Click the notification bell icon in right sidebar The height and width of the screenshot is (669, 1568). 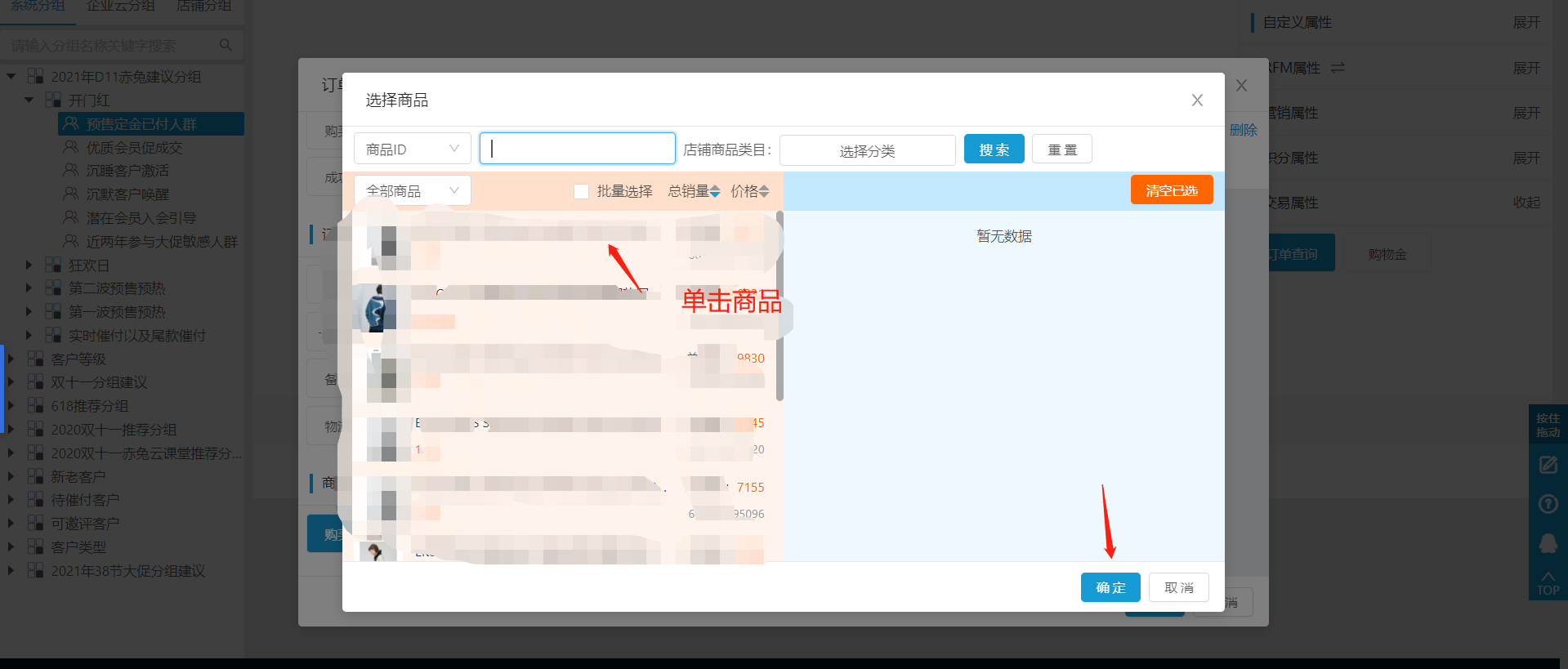(1548, 543)
